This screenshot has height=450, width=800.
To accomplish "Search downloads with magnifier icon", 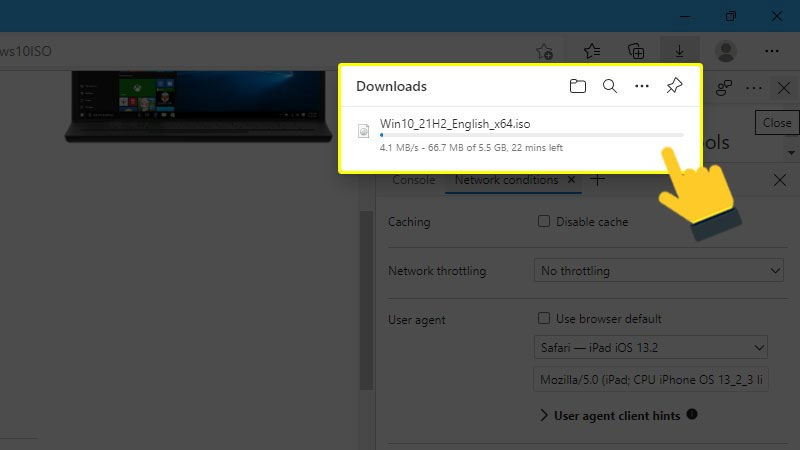I will pos(610,86).
